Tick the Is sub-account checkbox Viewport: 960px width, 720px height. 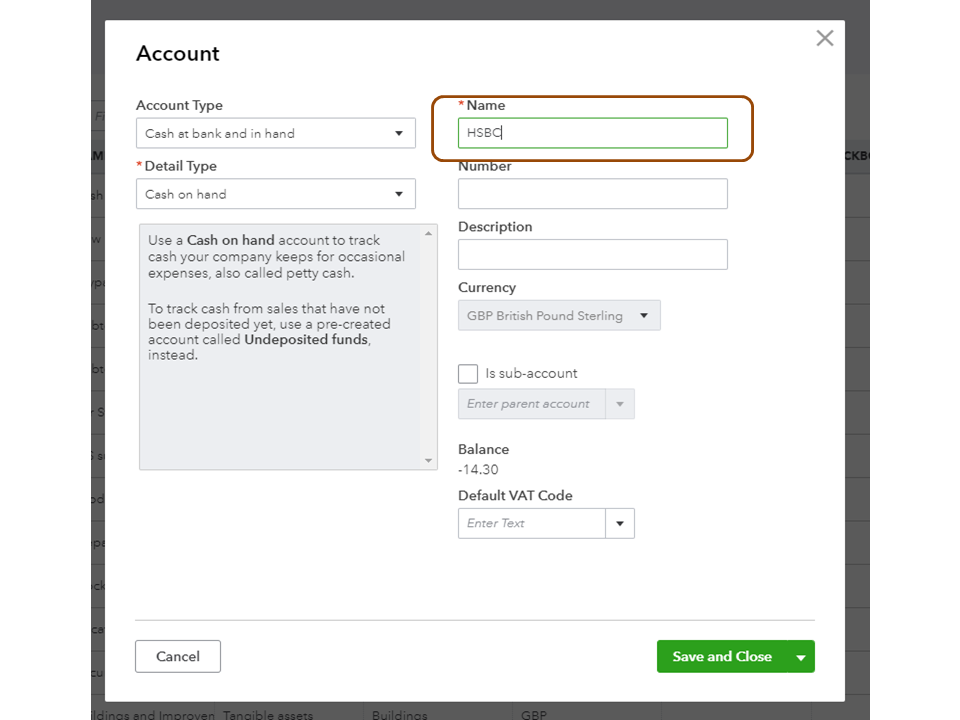point(468,374)
